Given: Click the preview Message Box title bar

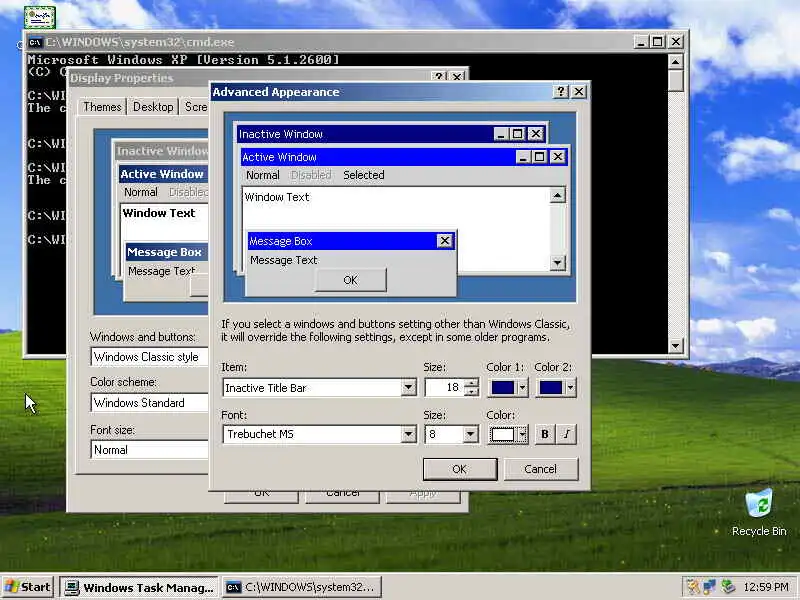Looking at the screenshot, I should tap(342, 241).
